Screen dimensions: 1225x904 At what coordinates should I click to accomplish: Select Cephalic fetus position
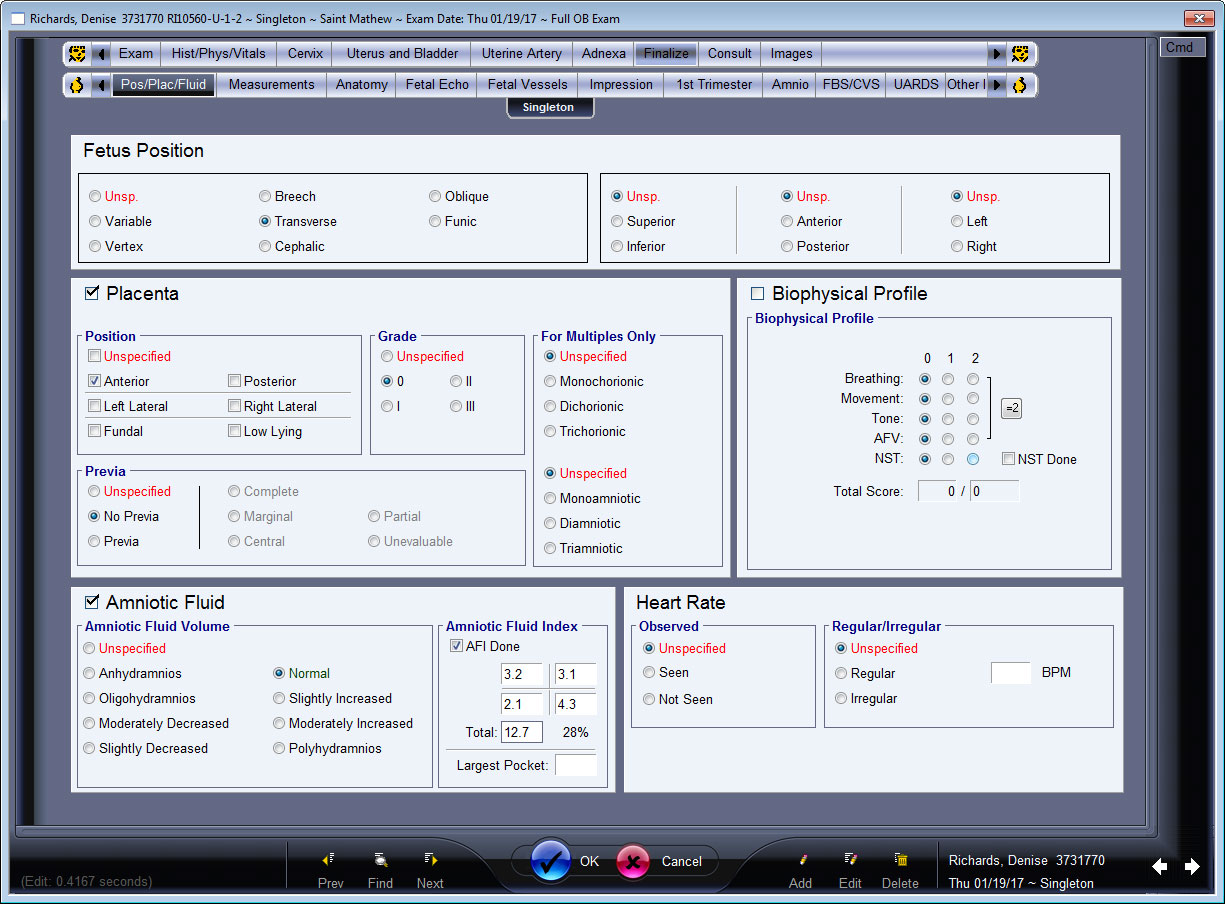(x=264, y=246)
